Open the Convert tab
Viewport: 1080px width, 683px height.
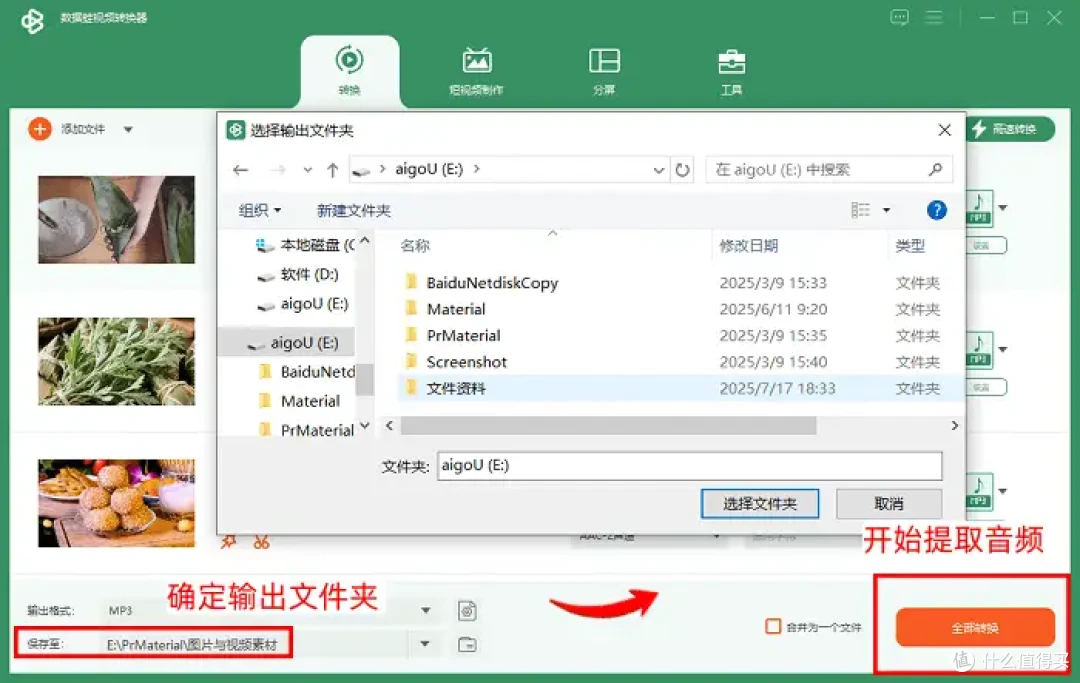[349, 71]
